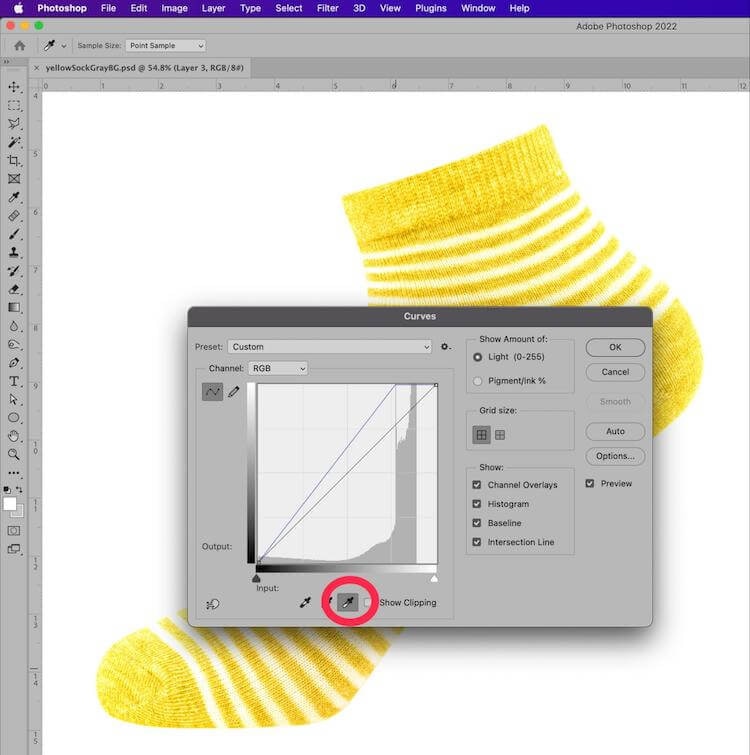750x755 pixels.
Task: Click the Auto button in Curves
Action: click(x=615, y=431)
